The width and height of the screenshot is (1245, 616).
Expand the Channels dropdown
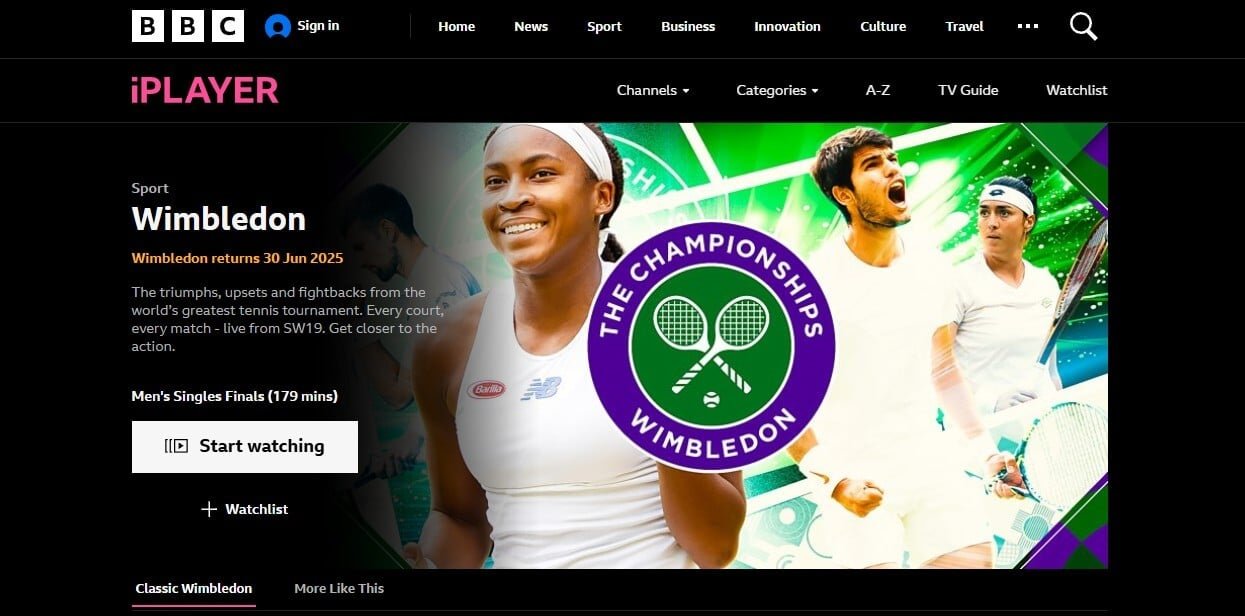(x=653, y=90)
